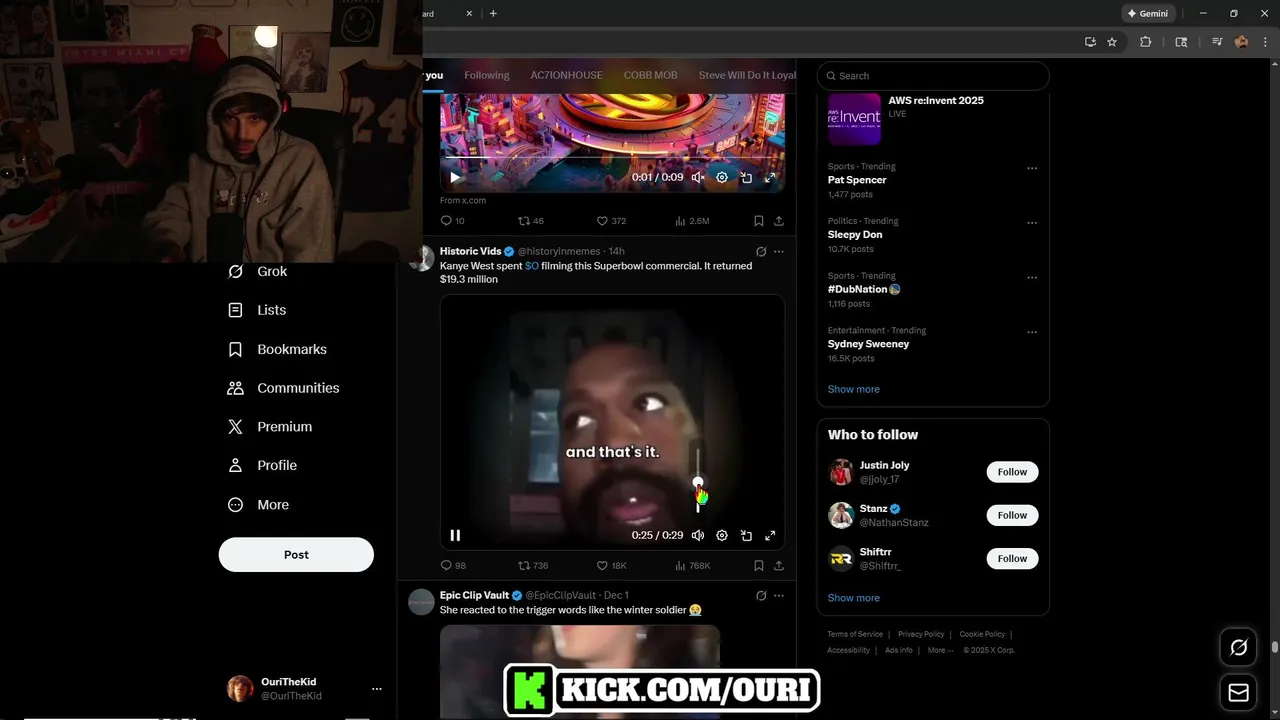Unmute the top video
This screenshot has width=1280, height=720.
698,177
